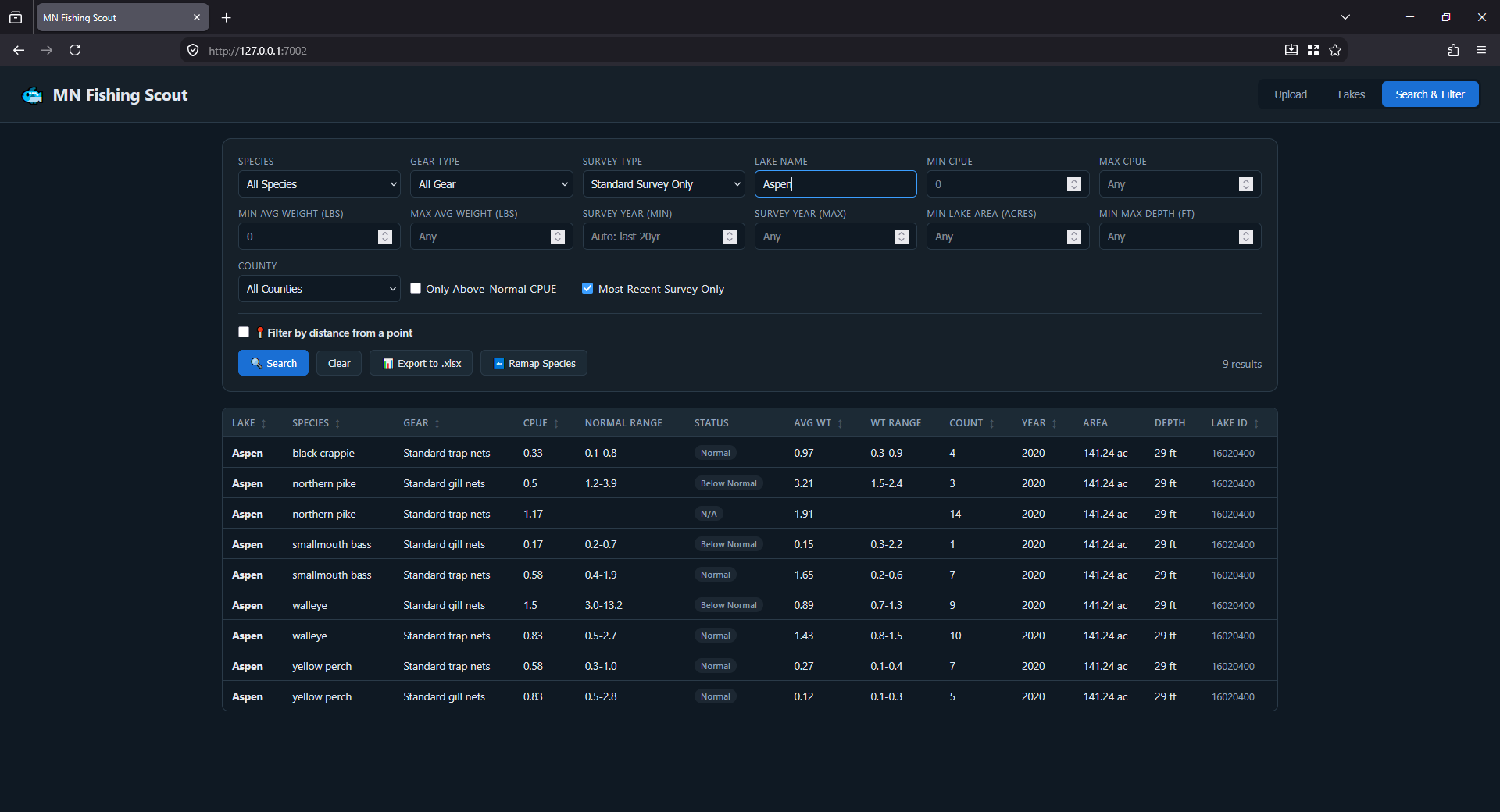Switch to the Lakes tab
Image resolution: width=1500 pixels, height=812 pixels.
click(x=1351, y=94)
